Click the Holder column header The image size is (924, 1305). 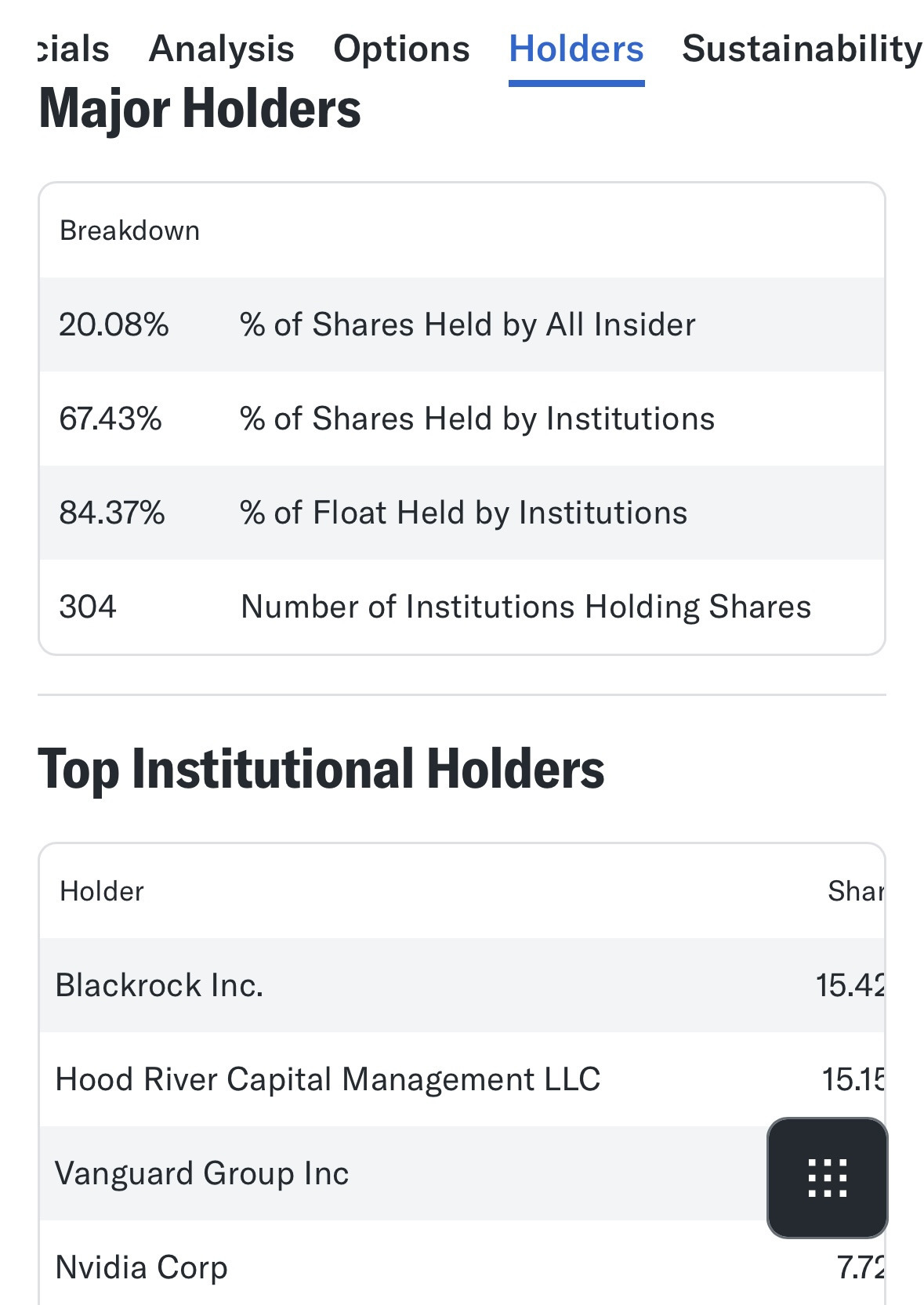tap(102, 891)
